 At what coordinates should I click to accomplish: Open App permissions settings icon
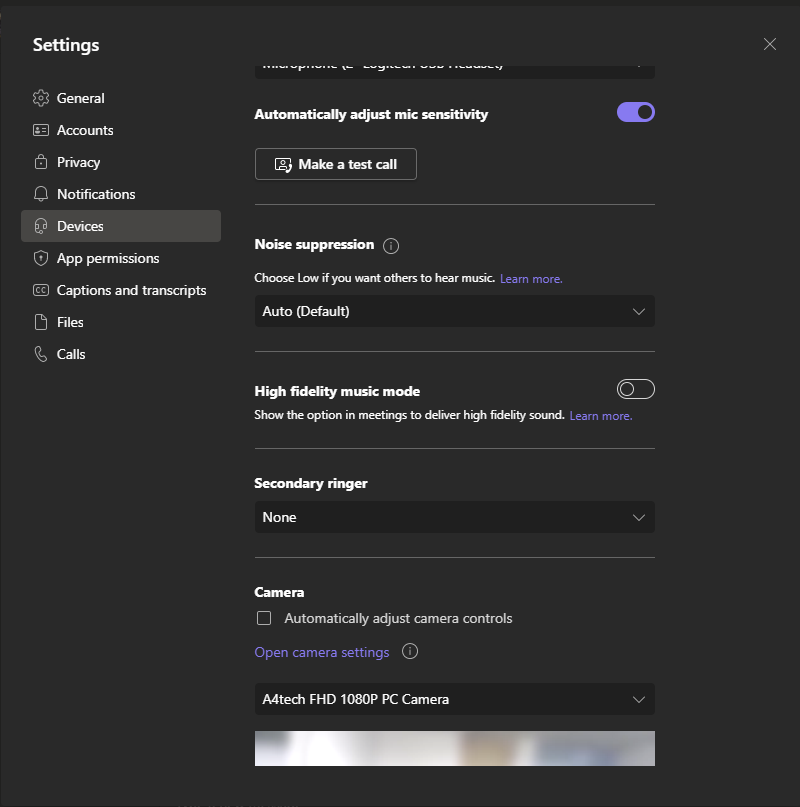pyautogui.click(x=40, y=258)
